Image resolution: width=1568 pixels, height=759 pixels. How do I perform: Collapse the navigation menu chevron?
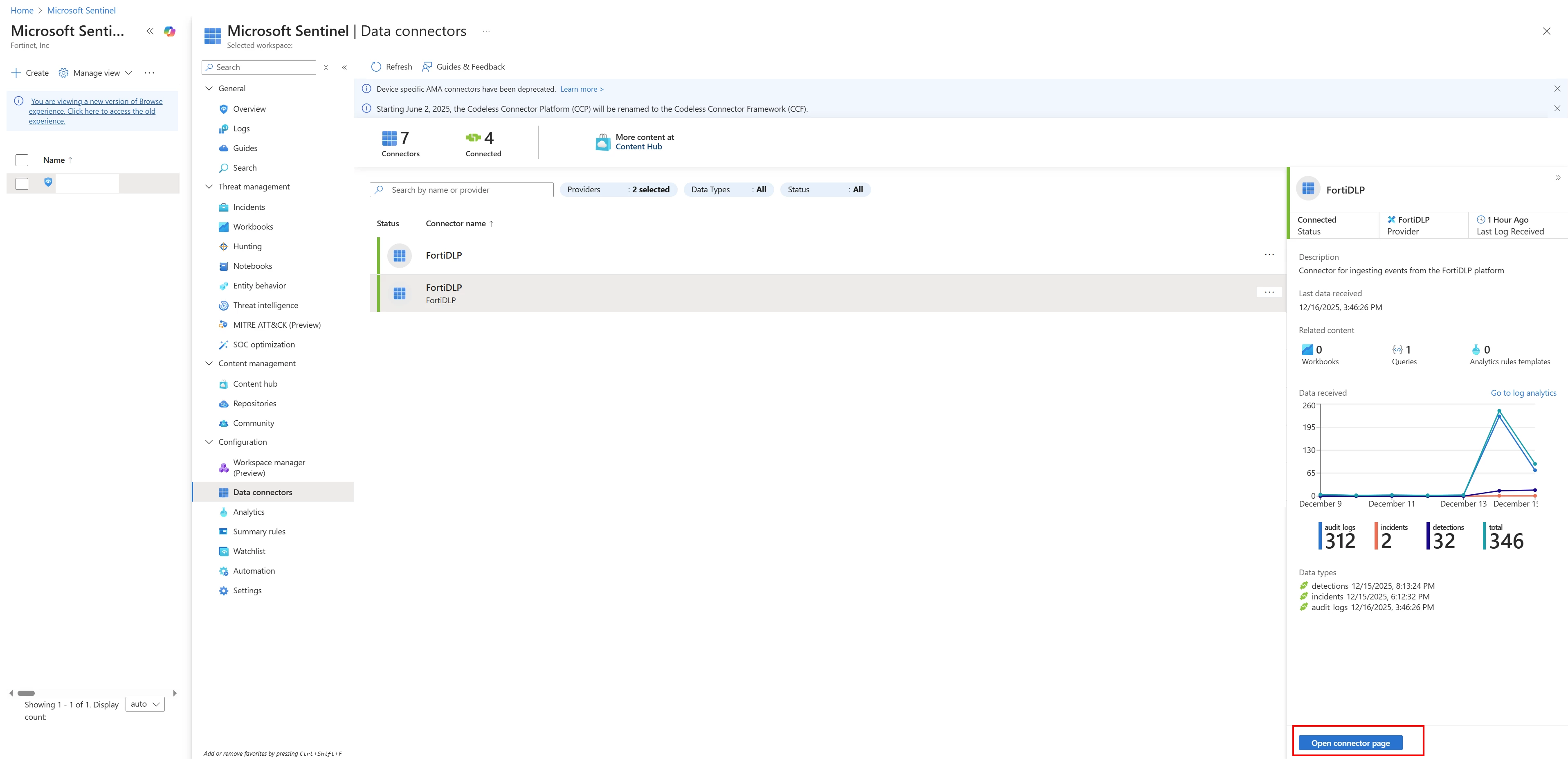(x=344, y=68)
